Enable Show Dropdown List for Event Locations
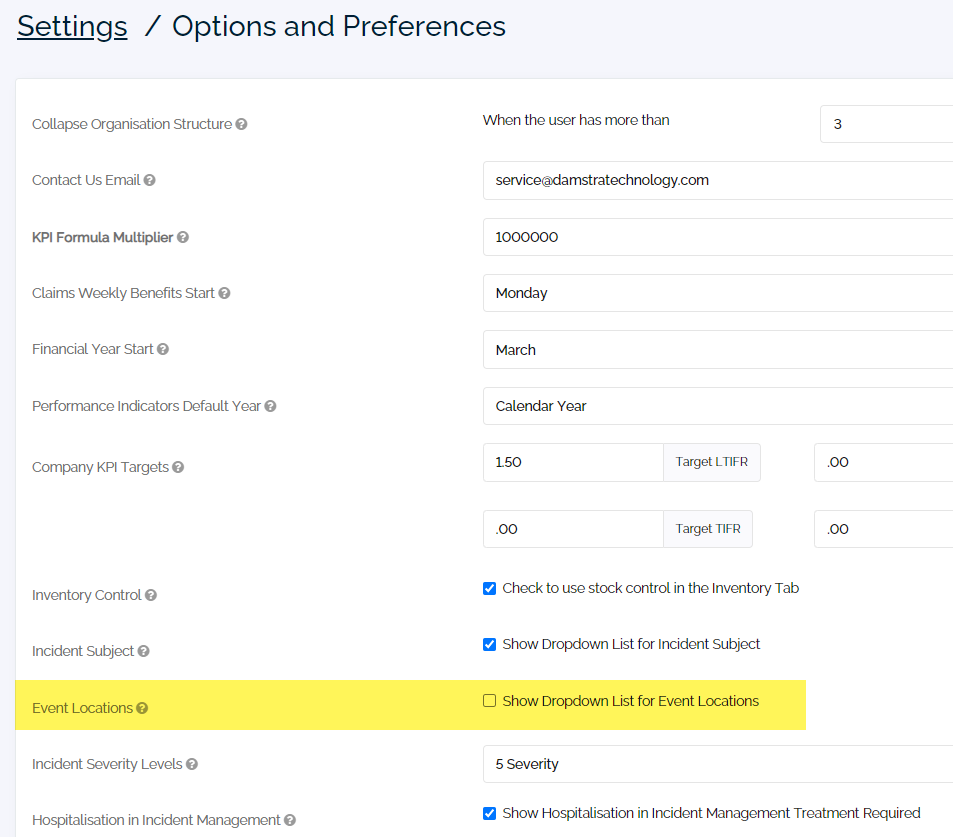 coord(489,701)
